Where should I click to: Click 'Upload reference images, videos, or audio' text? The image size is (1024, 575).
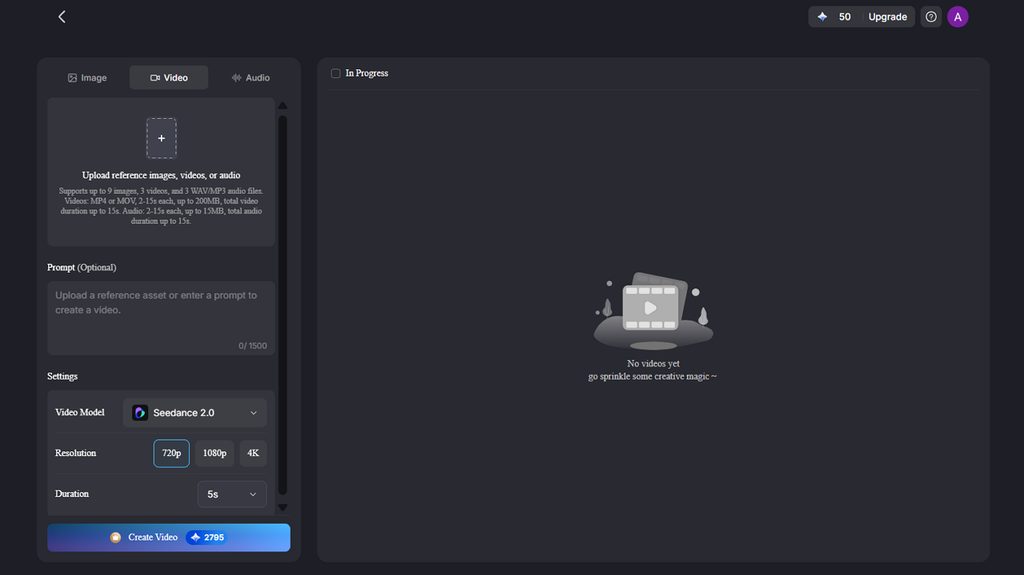coord(161,175)
